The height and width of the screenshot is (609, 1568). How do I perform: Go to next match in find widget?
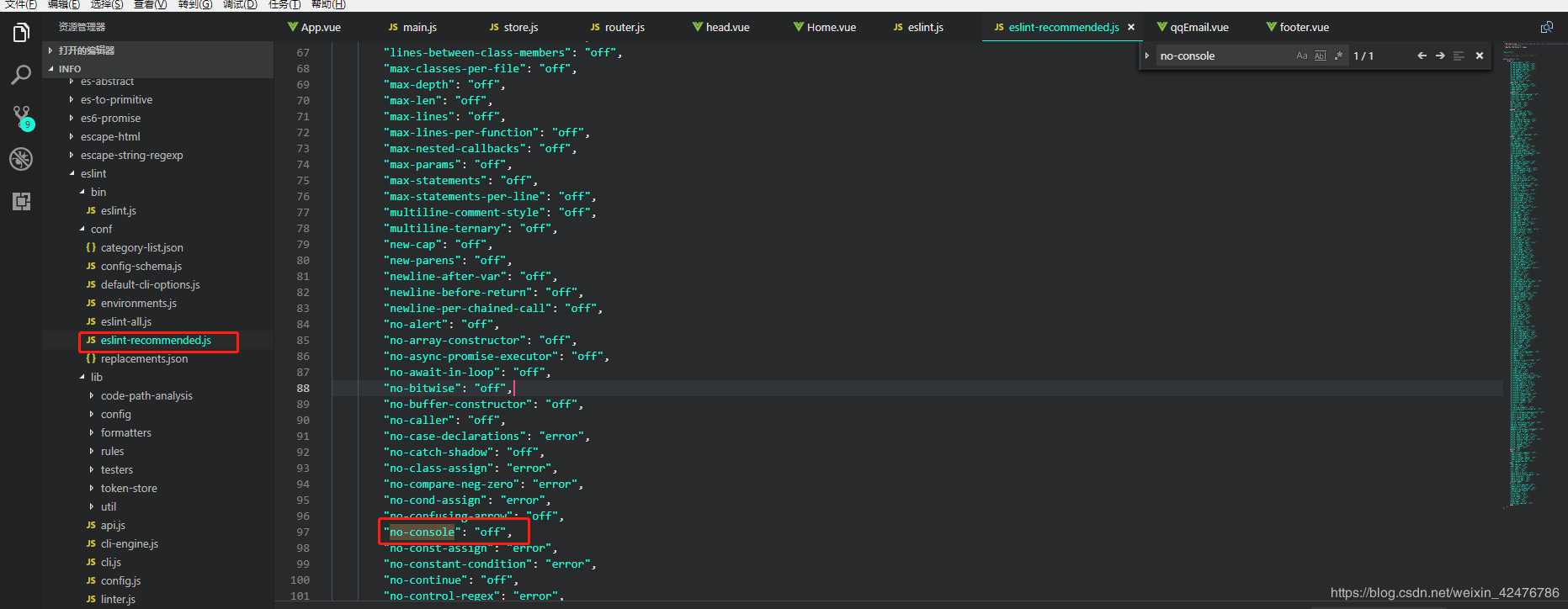(x=1440, y=56)
